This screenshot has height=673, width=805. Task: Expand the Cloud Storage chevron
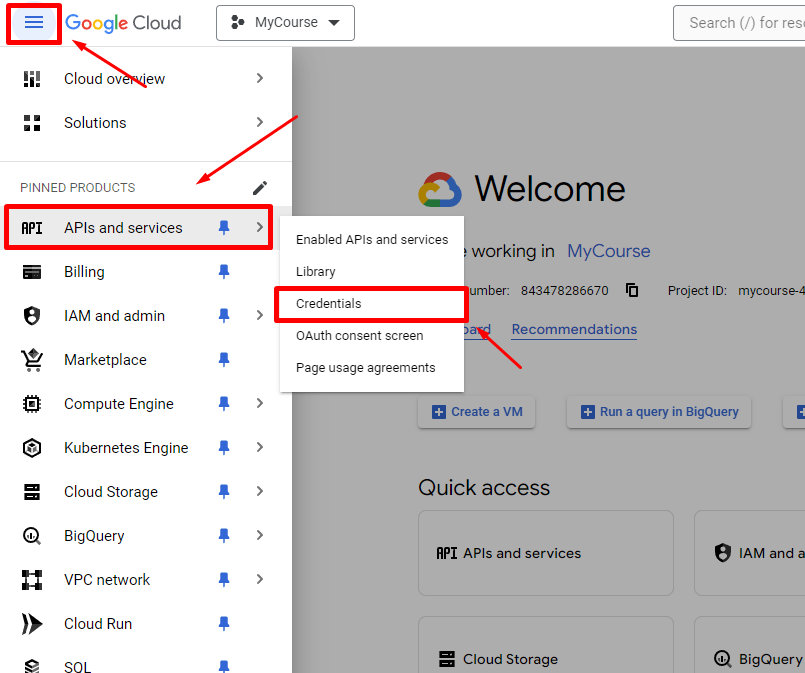[x=260, y=492]
